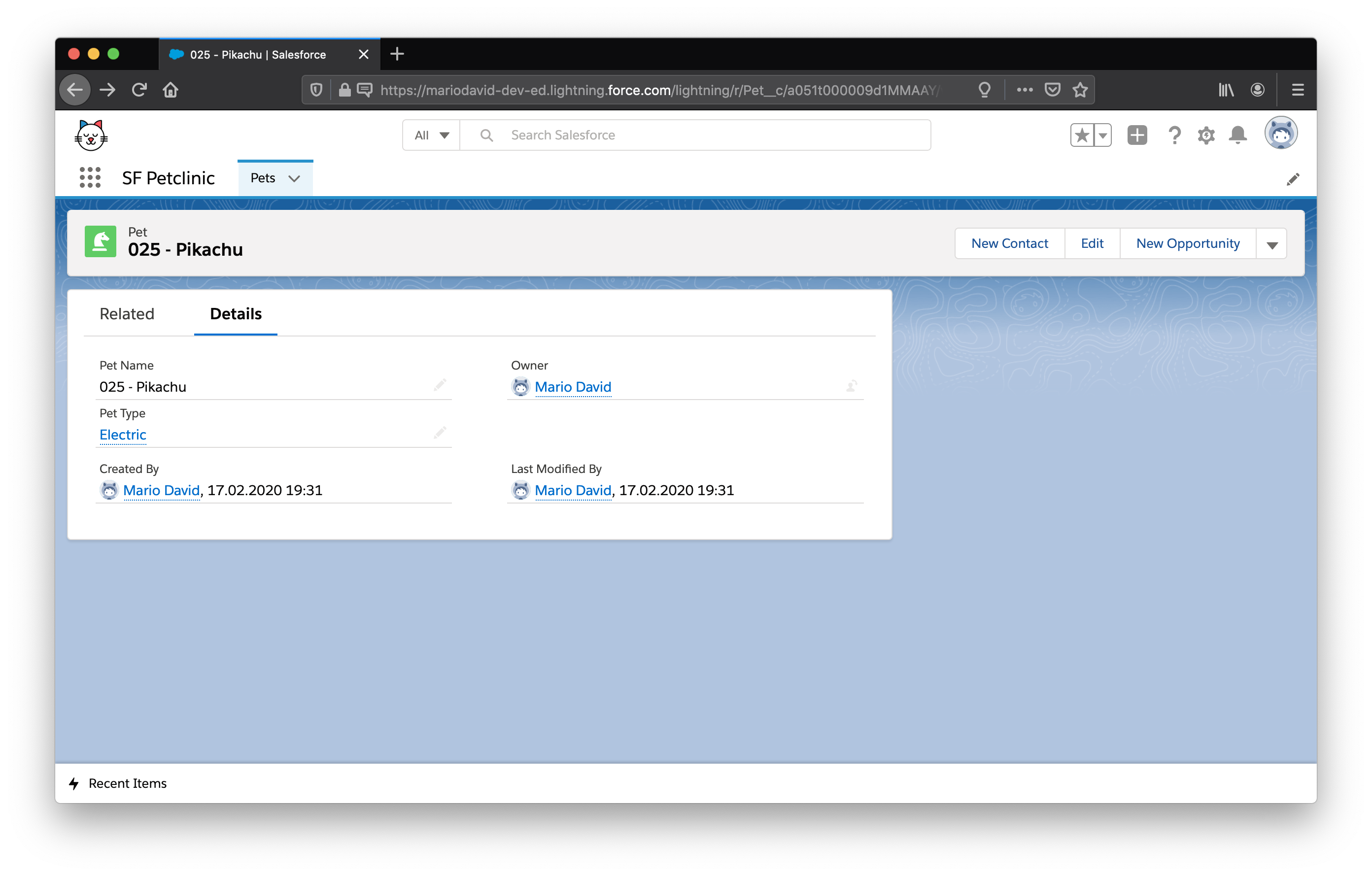This screenshot has height=876, width=1372.
Task: Go to the browser home page
Action: (171, 89)
